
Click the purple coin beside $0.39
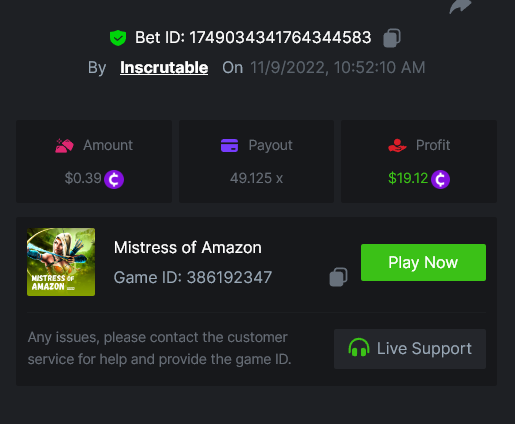click(114, 179)
